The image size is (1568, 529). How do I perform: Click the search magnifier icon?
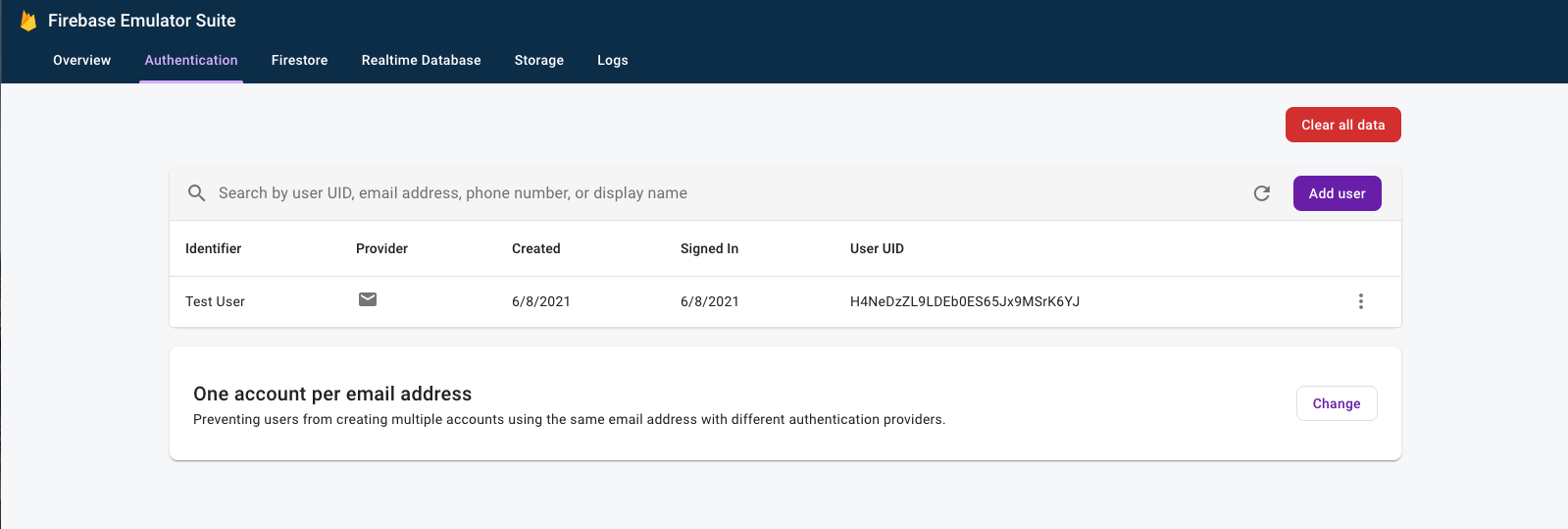pos(197,193)
